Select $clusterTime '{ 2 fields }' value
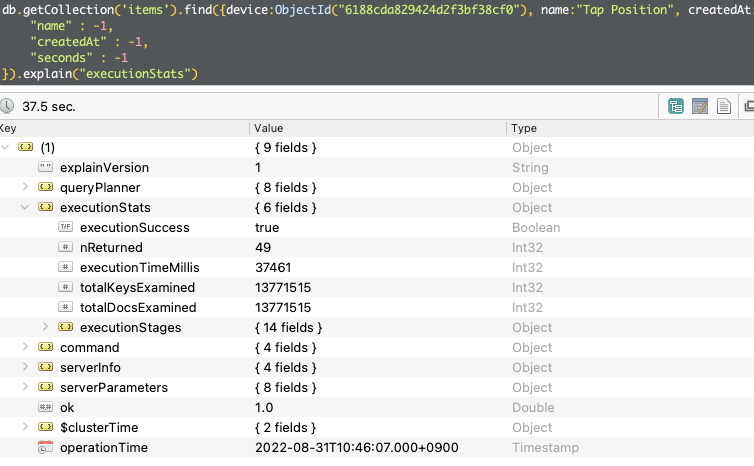The width and height of the screenshot is (754, 466). point(286,428)
